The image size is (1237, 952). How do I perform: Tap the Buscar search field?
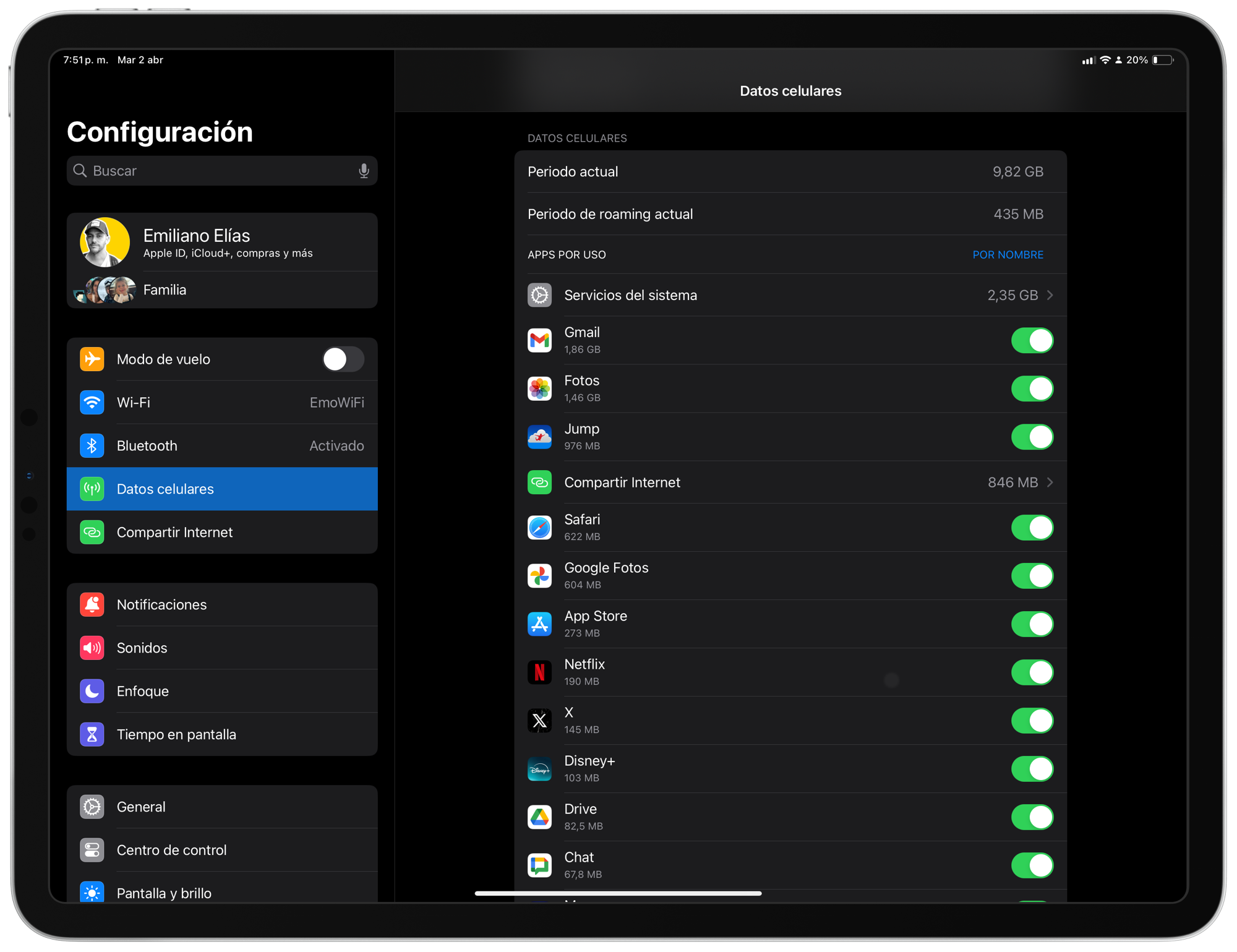click(222, 171)
